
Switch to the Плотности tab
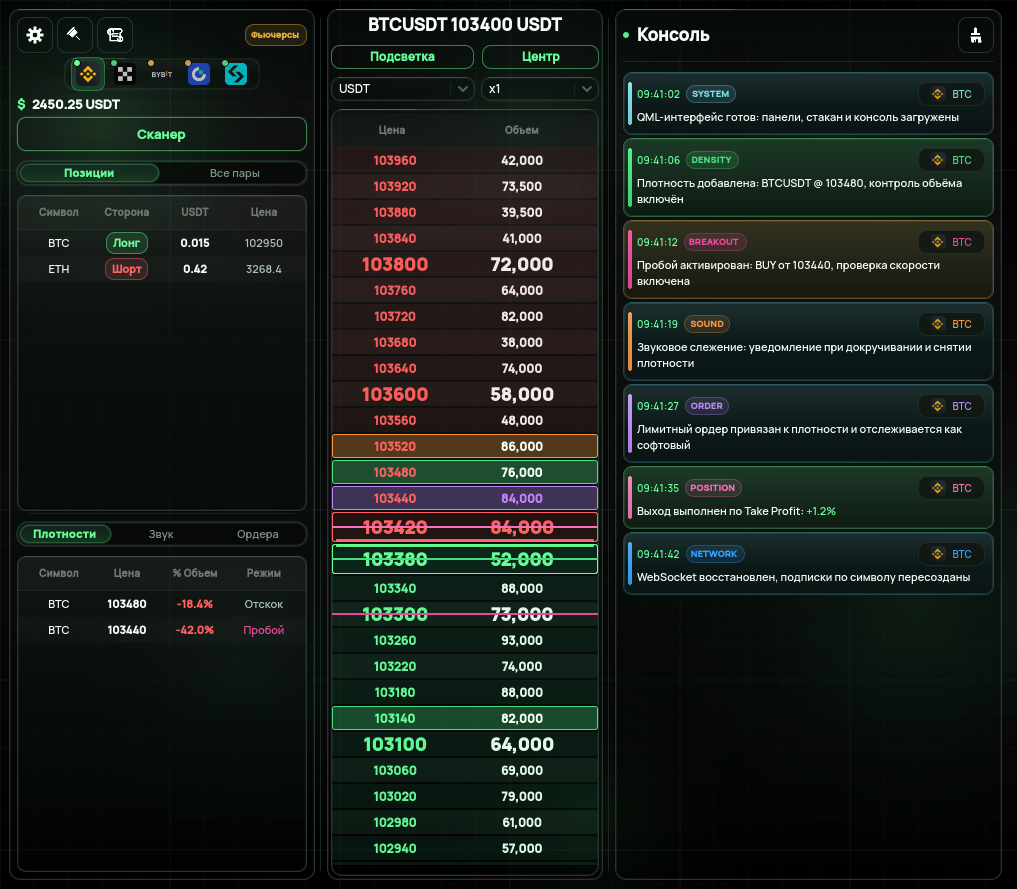[65, 534]
